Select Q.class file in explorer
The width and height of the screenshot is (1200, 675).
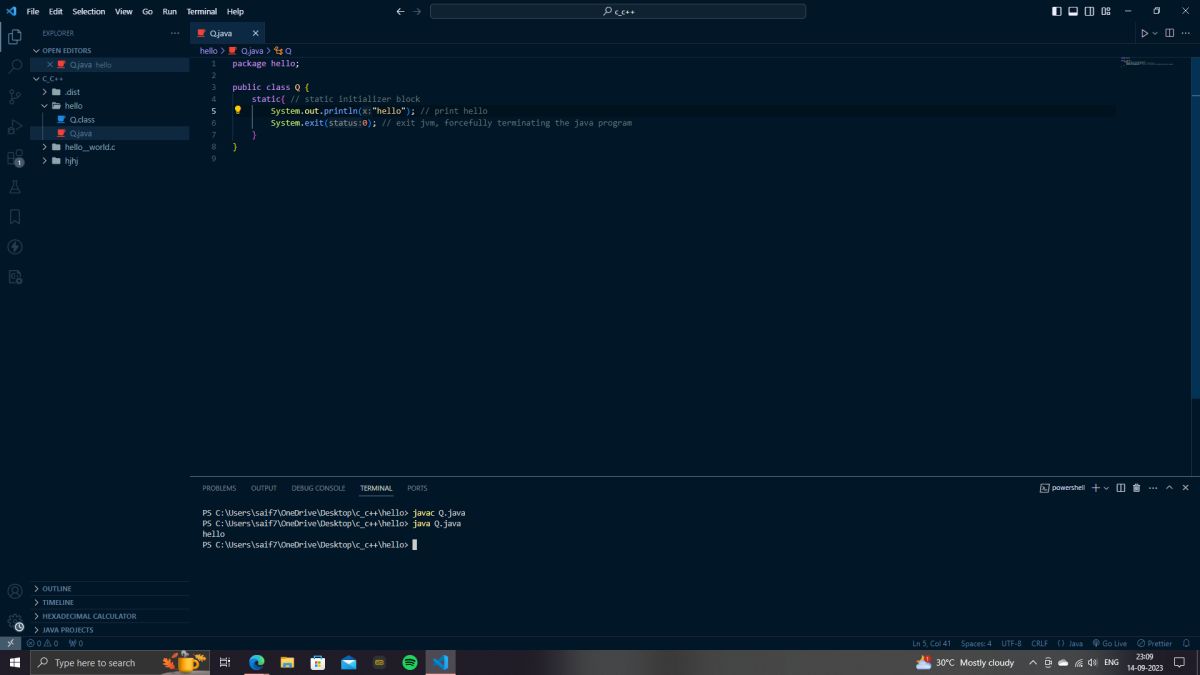point(110,119)
